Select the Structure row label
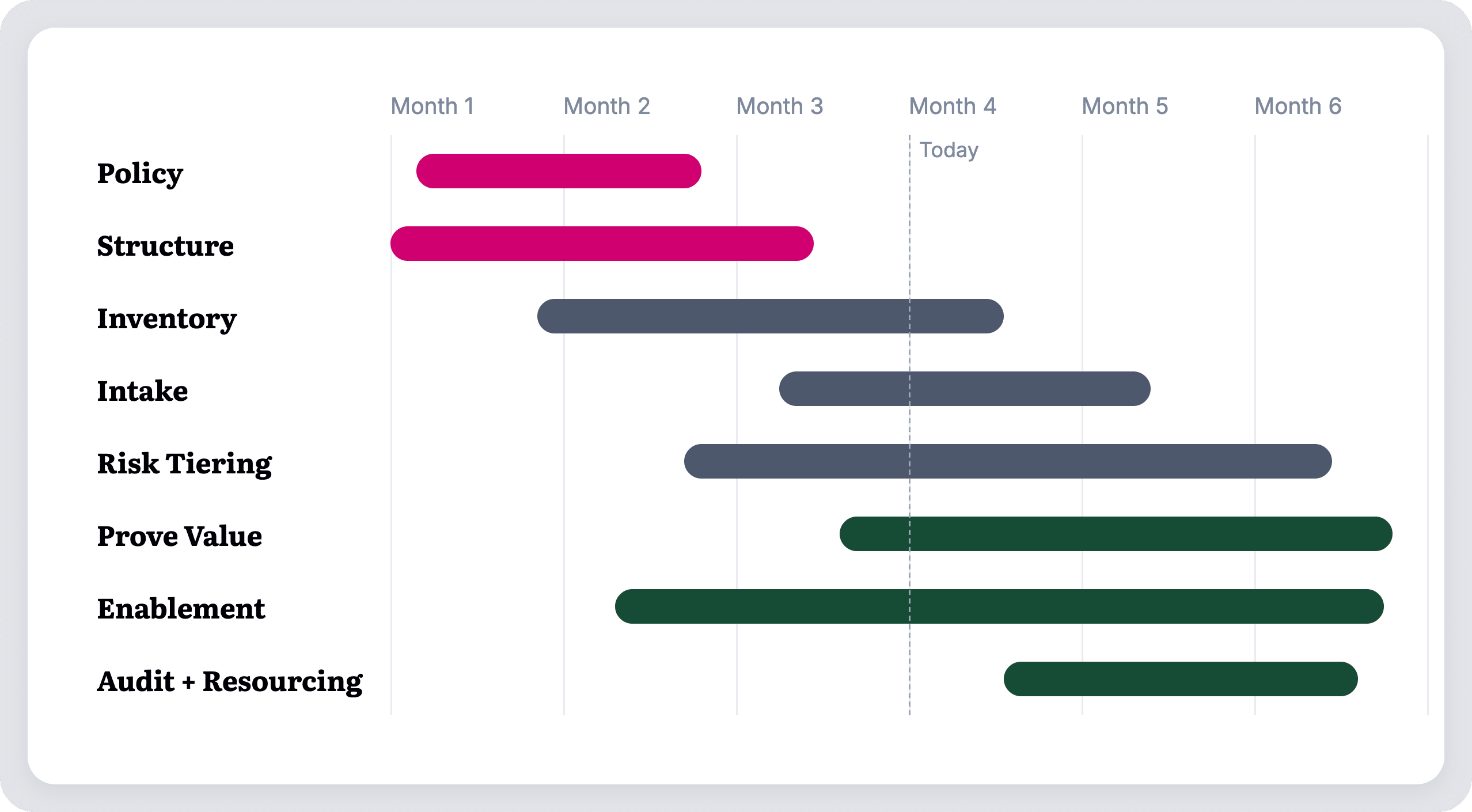Screen dimensions: 1472x812 [x=165, y=246]
